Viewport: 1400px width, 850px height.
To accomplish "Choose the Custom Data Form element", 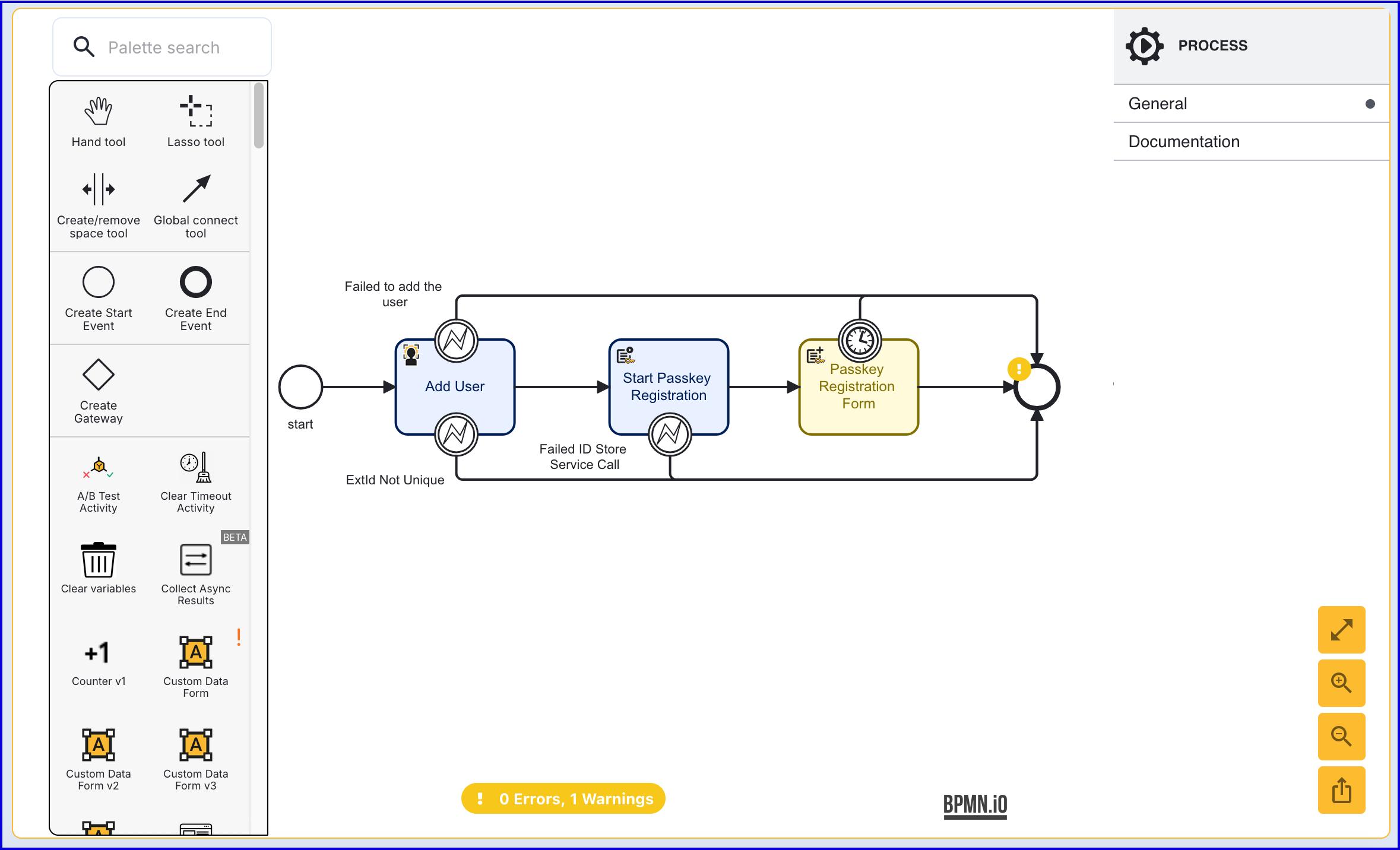I will (x=196, y=667).
